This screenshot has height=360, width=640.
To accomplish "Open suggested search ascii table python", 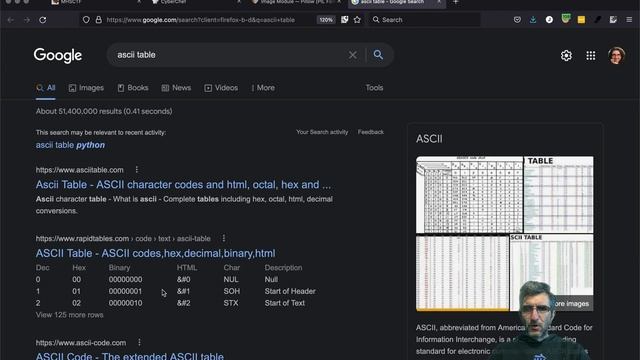I will pyautogui.click(x=70, y=145).
